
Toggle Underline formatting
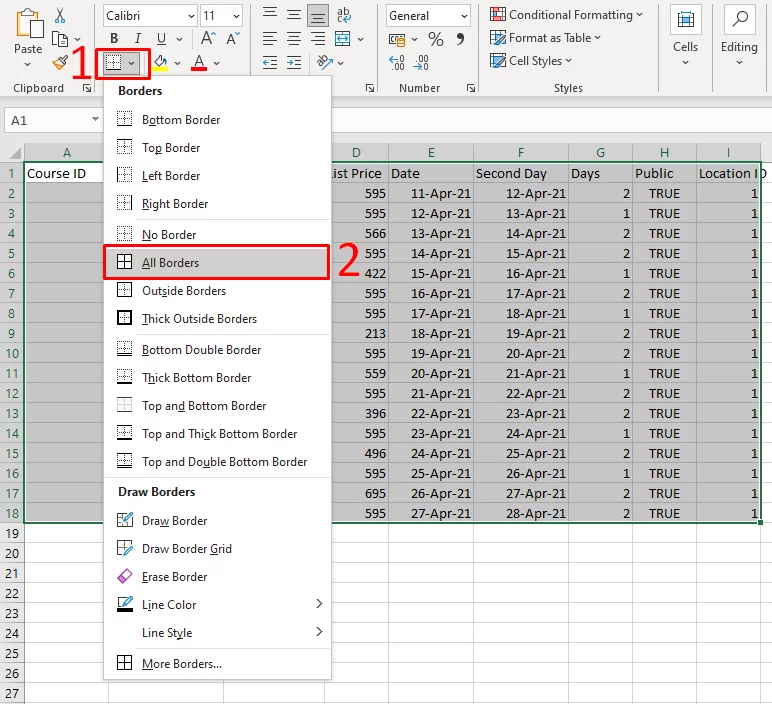[161, 38]
